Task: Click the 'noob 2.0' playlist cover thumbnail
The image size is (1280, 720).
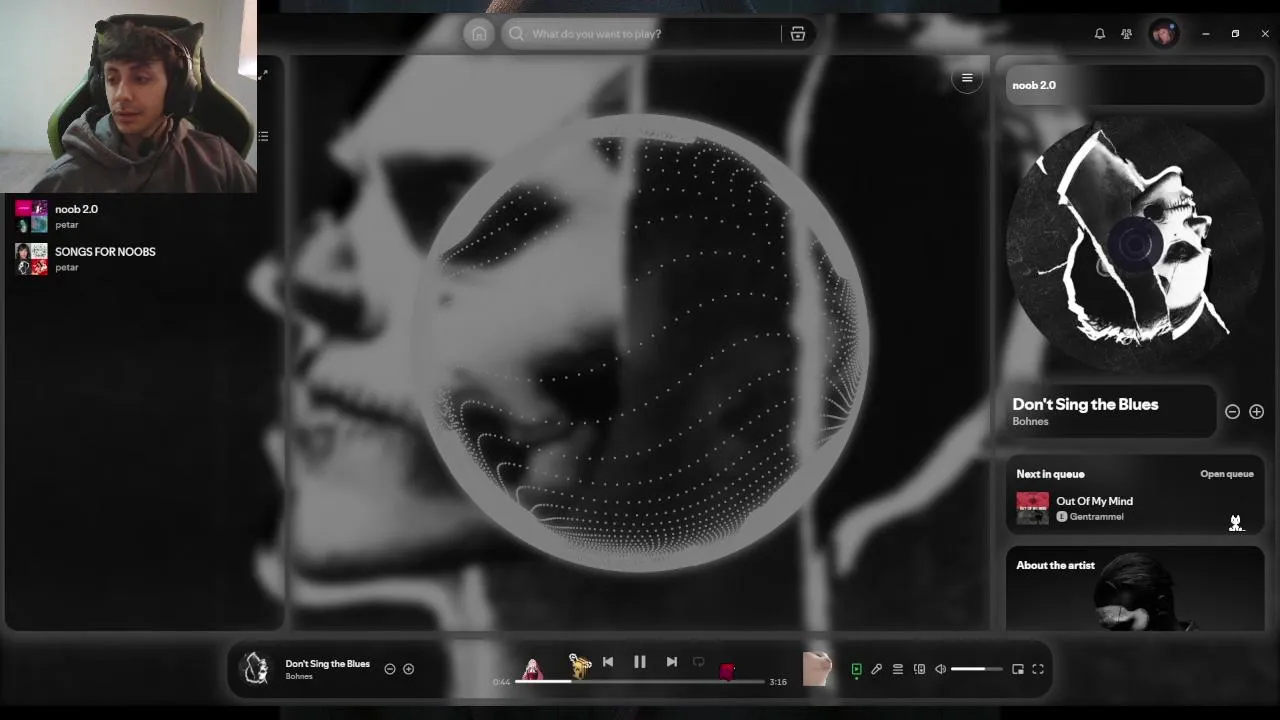Action: point(31,216)
